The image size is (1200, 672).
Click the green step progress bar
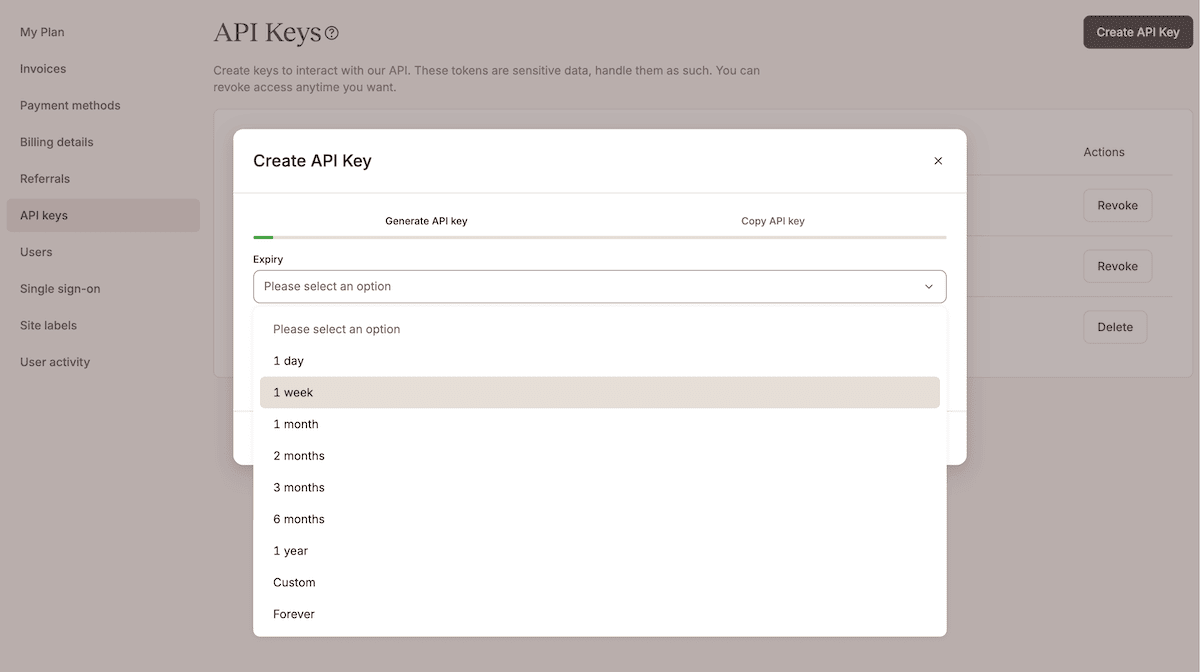tap(263, 237)
